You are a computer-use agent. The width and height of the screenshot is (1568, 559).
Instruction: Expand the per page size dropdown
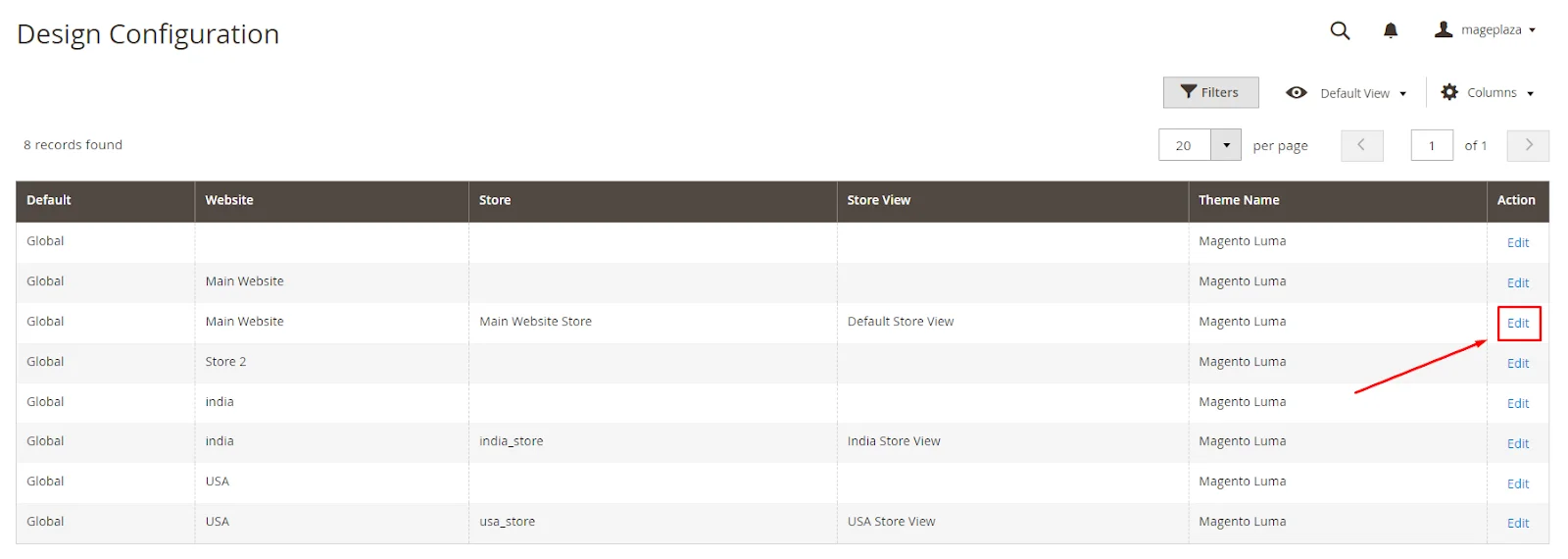[1226, 145]
